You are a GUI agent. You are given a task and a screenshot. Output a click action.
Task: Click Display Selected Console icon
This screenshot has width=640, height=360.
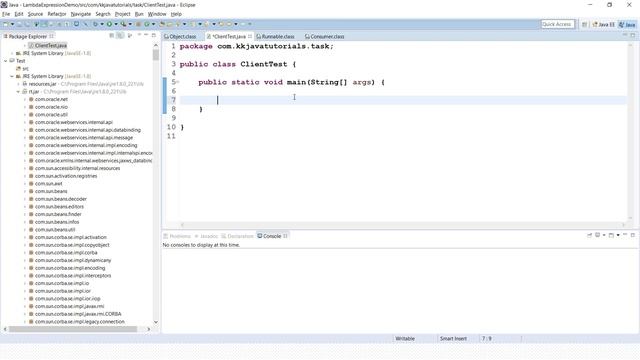pyautogui.click(x=598, y=236)
